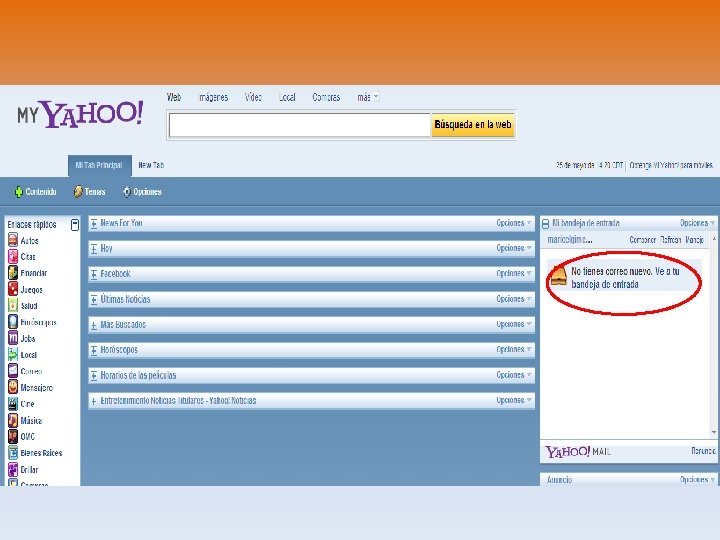
Task: Open Opciones dropdown for Hoy
Action: (514, 248)
